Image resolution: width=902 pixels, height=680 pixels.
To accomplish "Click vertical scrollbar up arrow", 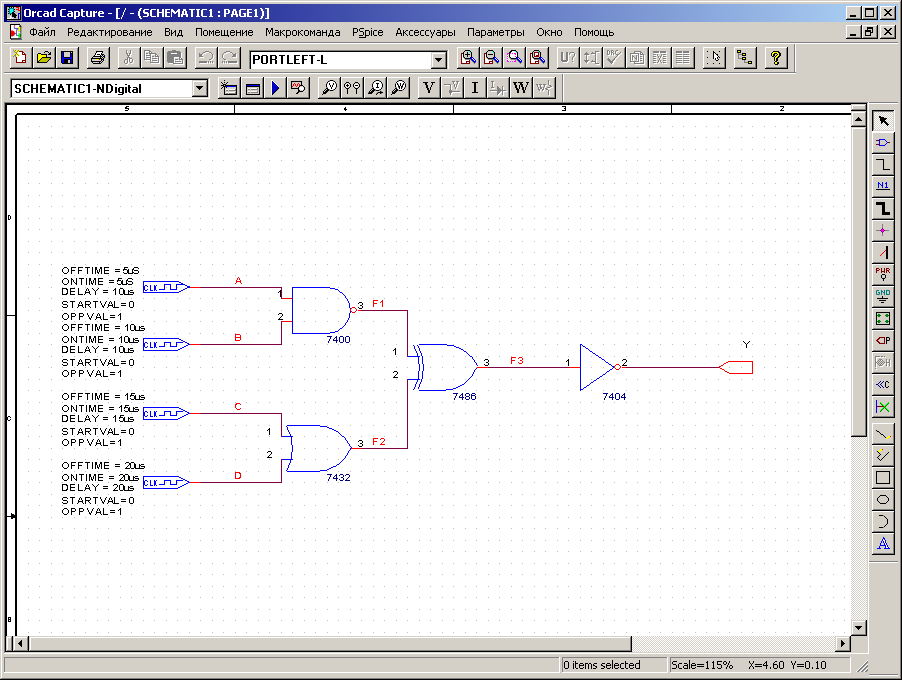I will pos(858,119).
